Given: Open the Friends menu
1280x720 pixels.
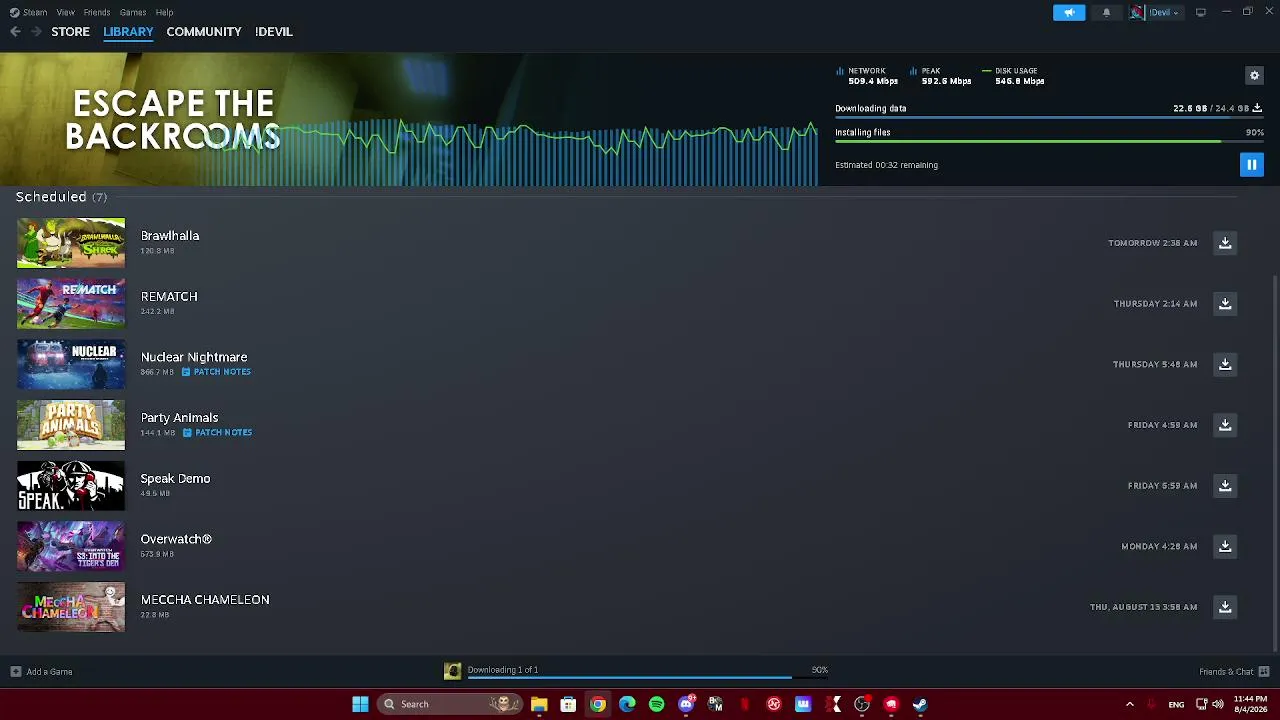Looking at the screenshot, I should tap(97, 12).
